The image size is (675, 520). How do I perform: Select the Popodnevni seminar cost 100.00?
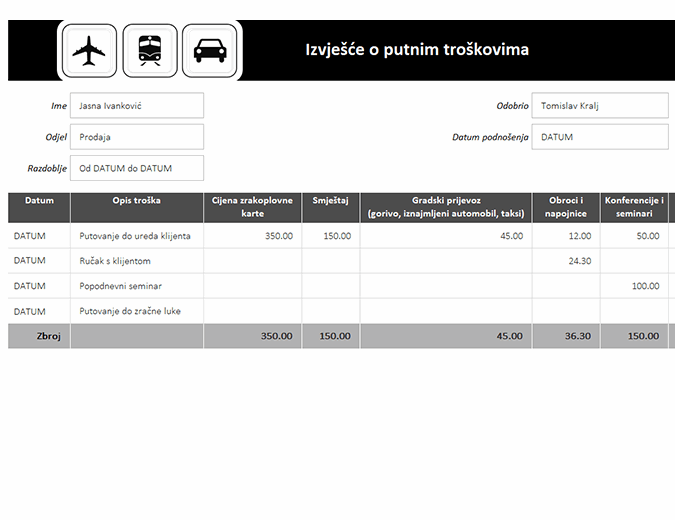[634, 286]
